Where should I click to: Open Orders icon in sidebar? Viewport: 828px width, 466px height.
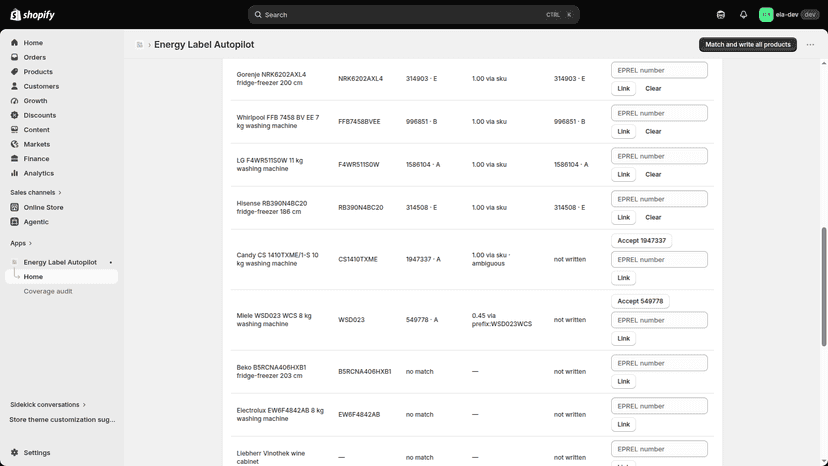pyautogui.click(x=14, y=57)
